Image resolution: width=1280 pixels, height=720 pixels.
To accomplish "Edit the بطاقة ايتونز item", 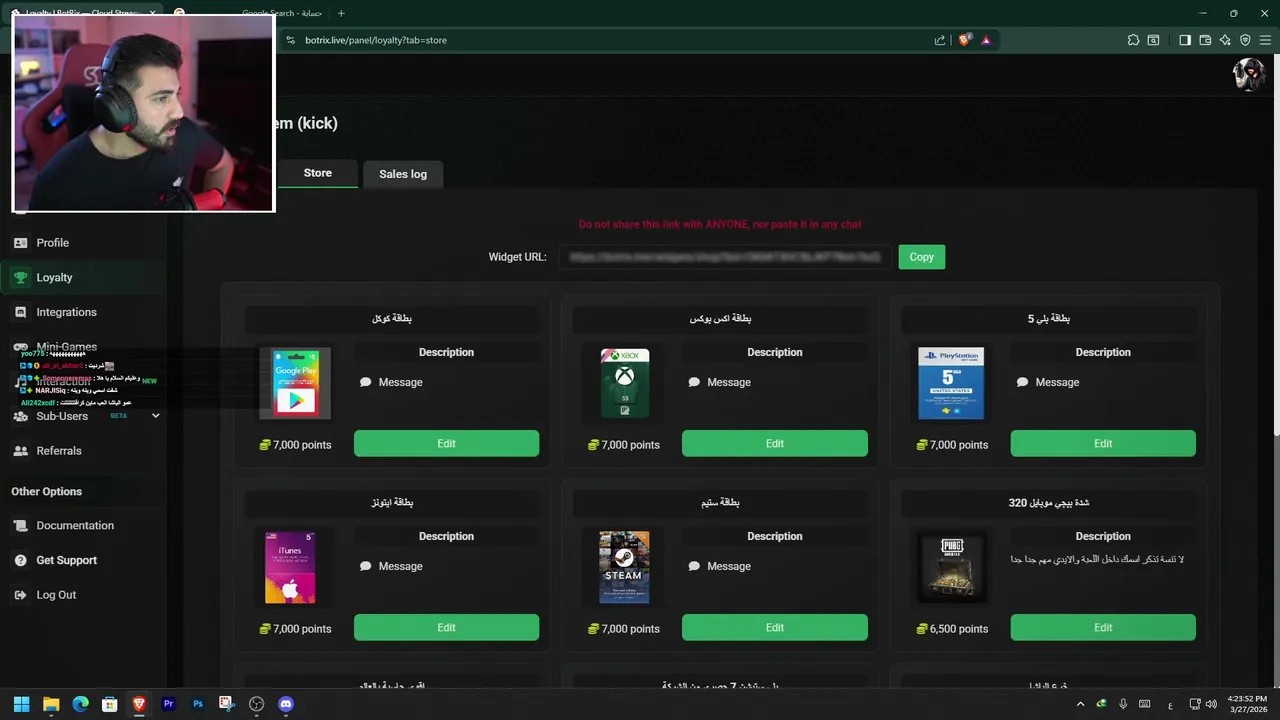I will click(446, 628).
